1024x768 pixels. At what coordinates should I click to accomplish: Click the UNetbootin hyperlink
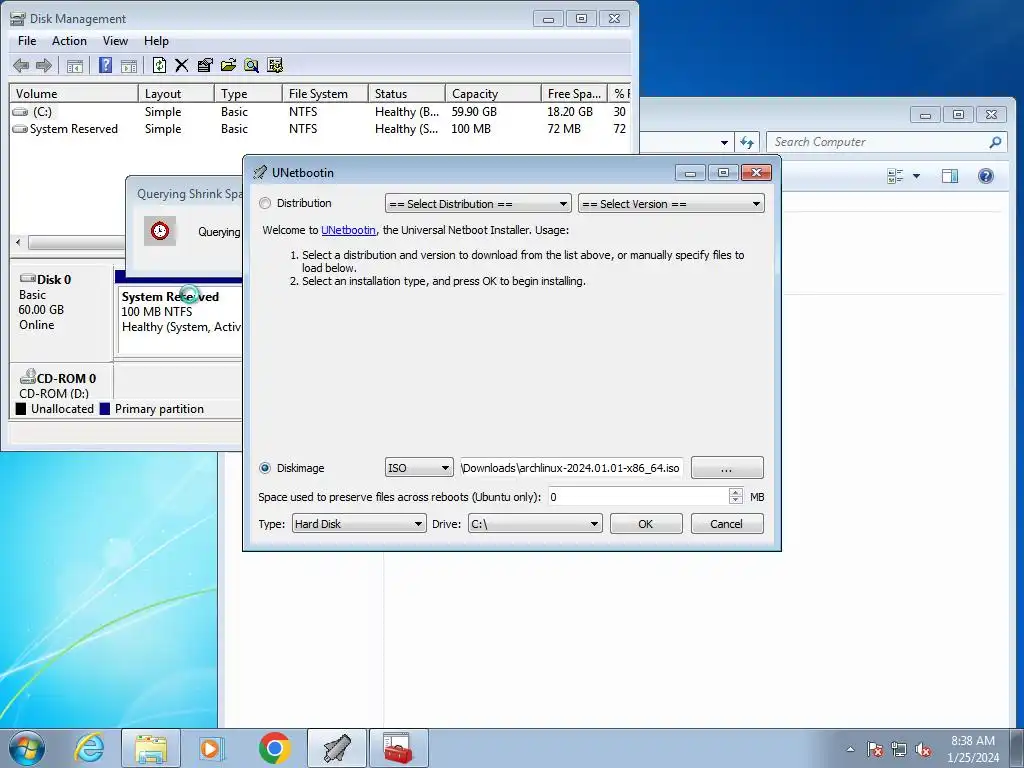(x=348, y=230)
